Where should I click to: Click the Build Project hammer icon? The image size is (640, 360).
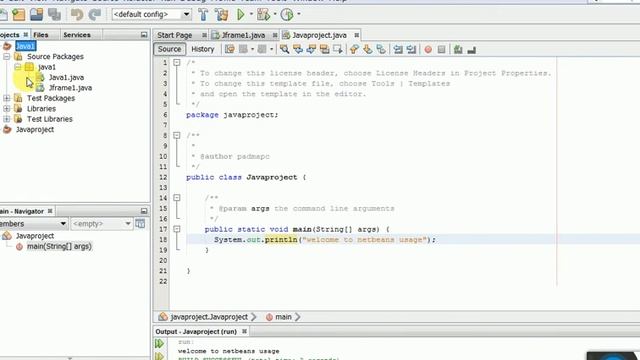point(203,15)
